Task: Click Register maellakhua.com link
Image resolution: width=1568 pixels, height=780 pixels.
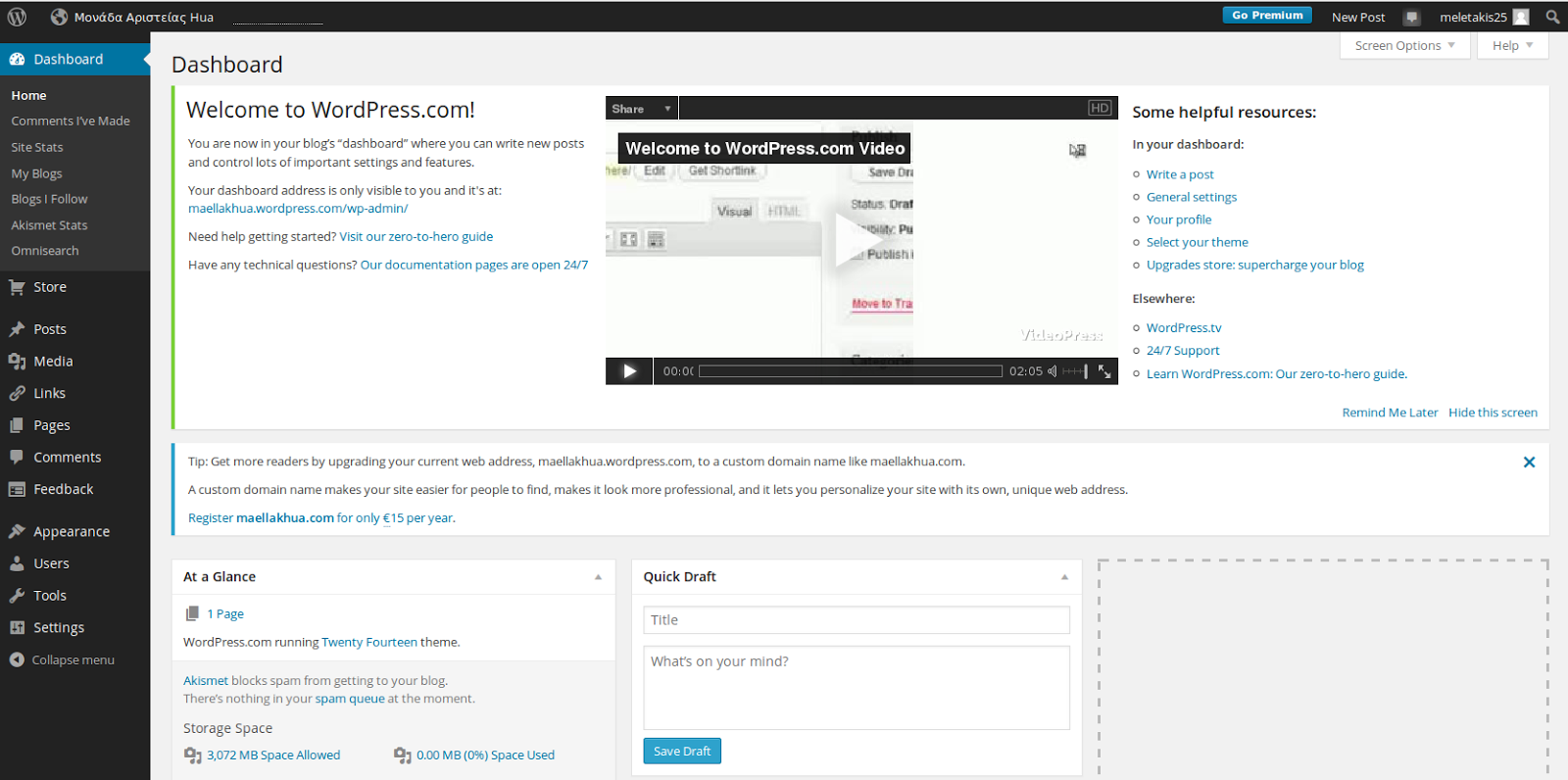Action: click(x=320, y=517)
